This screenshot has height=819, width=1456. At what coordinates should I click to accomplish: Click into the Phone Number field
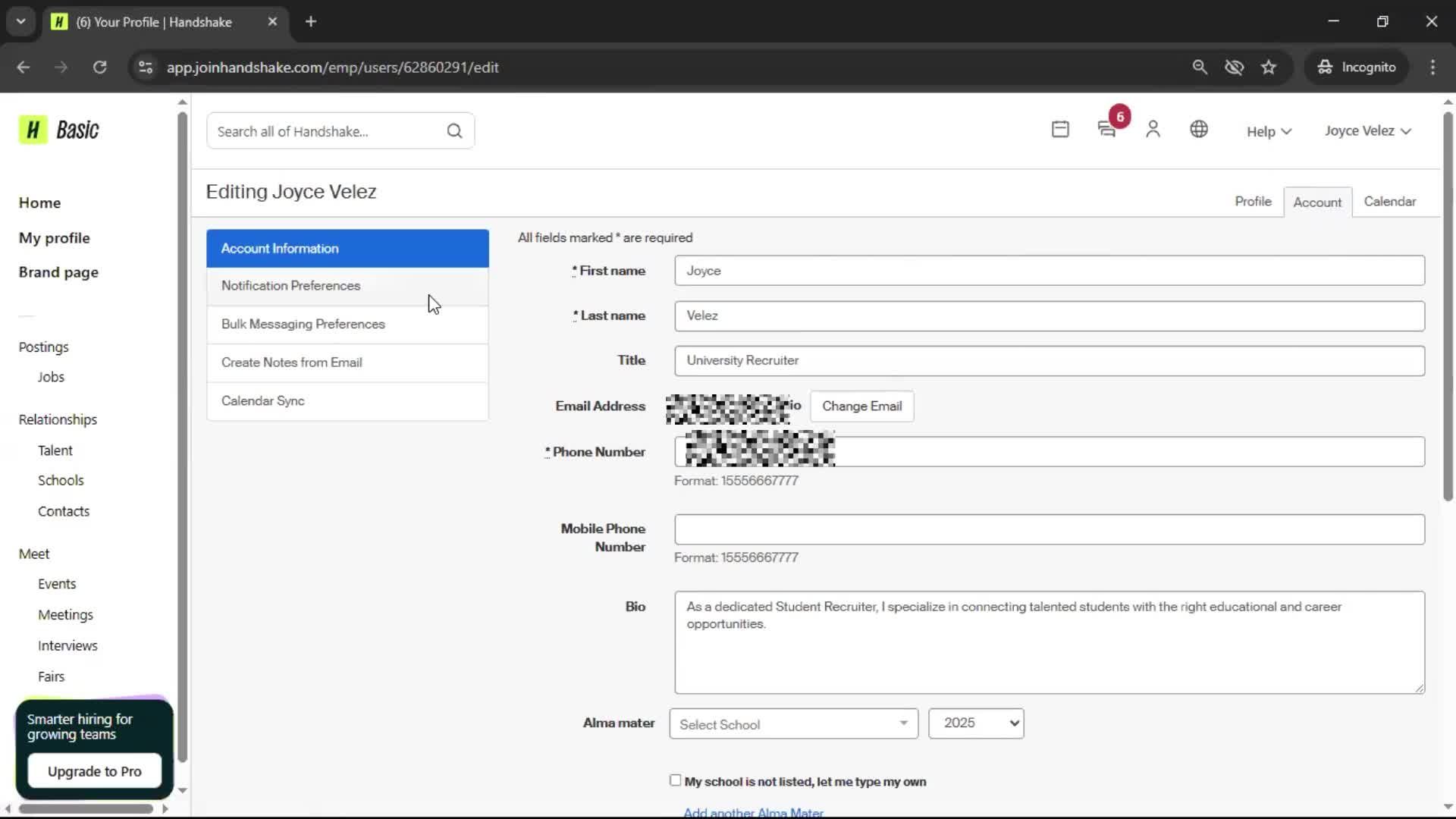(x=1050, y=451)
